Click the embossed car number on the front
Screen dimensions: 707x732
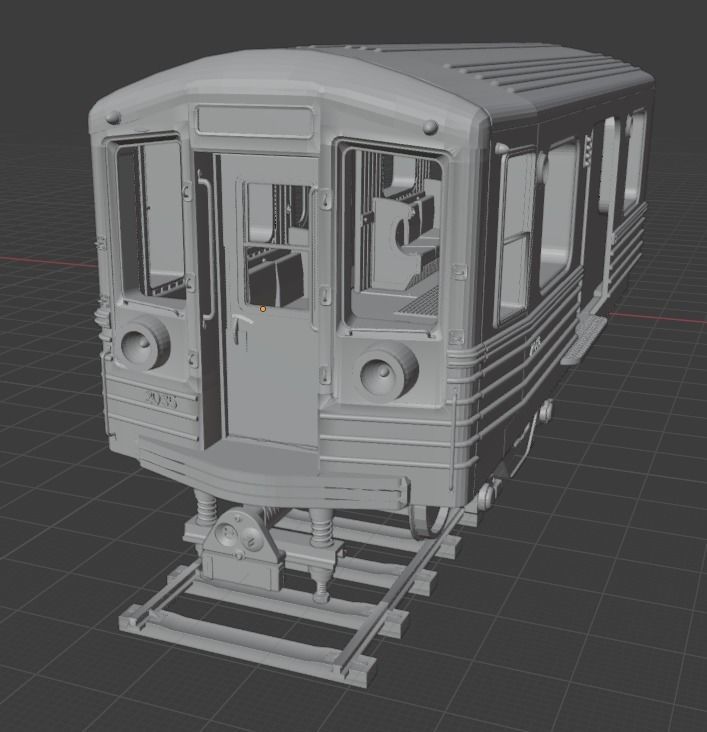162,400
